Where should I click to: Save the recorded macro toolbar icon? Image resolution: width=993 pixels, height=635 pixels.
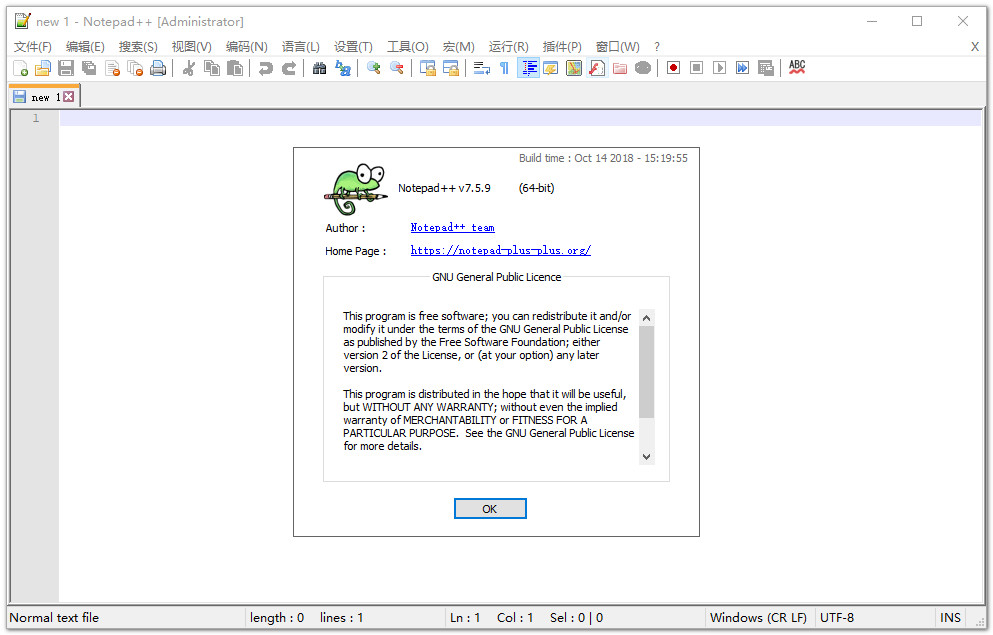point(766,68)
